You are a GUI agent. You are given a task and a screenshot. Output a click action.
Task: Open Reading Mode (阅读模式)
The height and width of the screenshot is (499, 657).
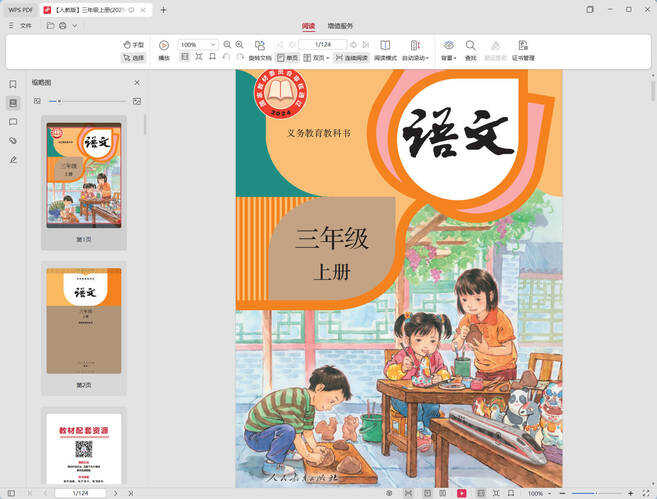pyautogui.click(x=385, y=46)
